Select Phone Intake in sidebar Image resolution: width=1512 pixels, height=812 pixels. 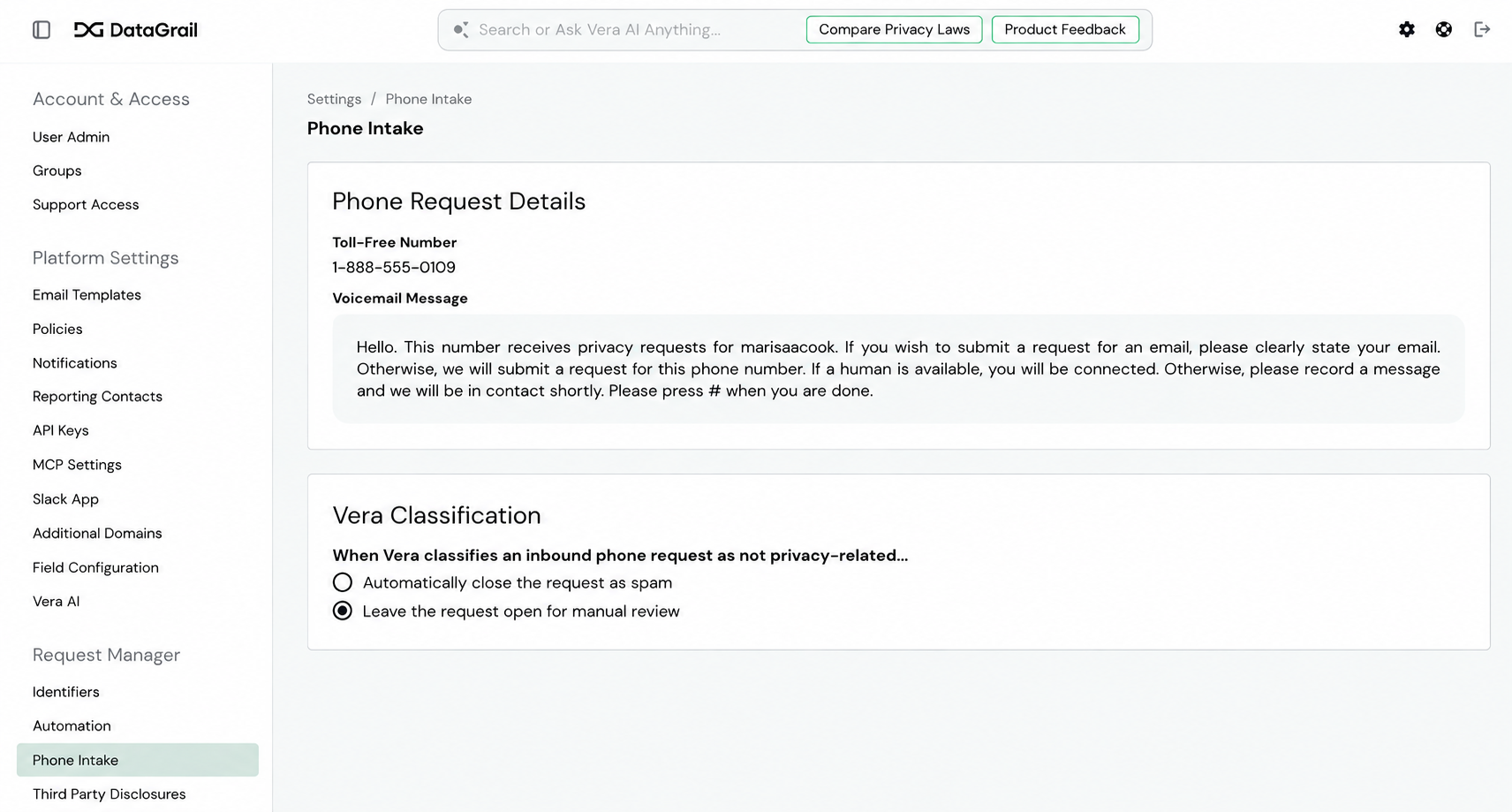pyautogui.click(x=138, y=760)
